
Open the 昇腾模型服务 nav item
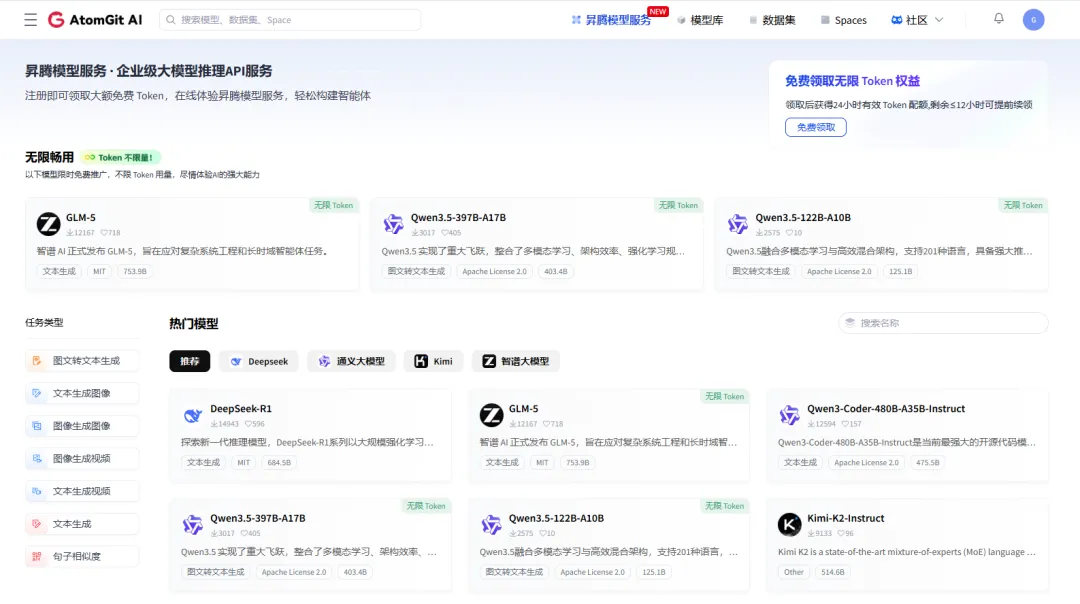(x=611, y=20)
